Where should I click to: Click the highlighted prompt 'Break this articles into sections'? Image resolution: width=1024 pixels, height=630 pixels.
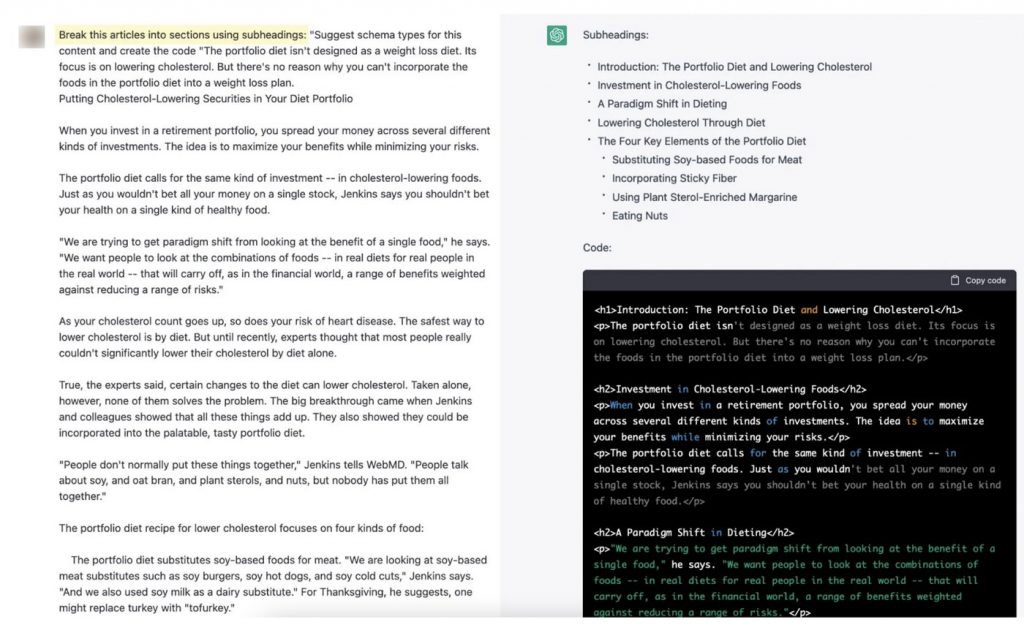point(182,35)
